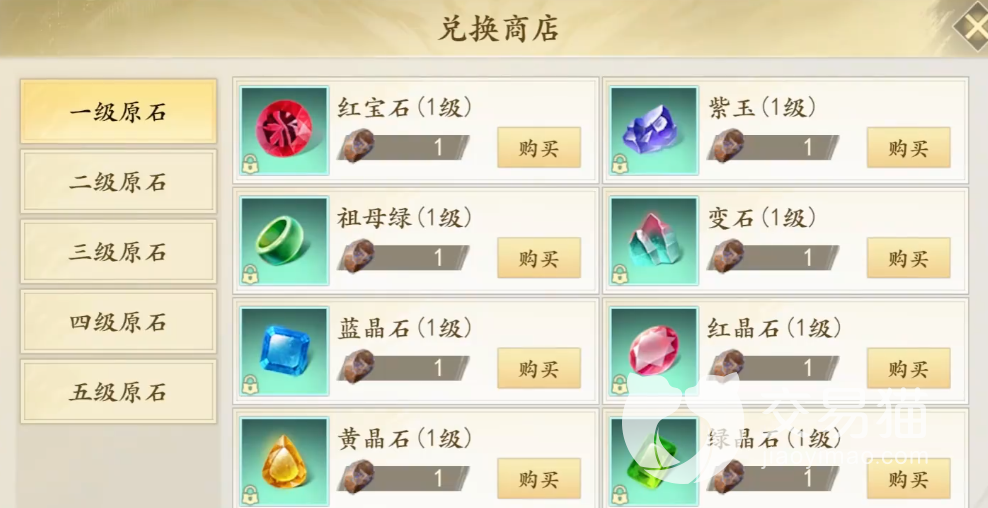The image size is (988, 508).
Task: Open the 一级原石 tab
Action: click(118, 112)
